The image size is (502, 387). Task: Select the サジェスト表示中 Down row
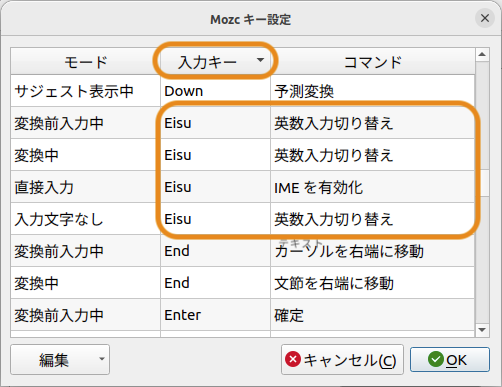click(242, 91)
